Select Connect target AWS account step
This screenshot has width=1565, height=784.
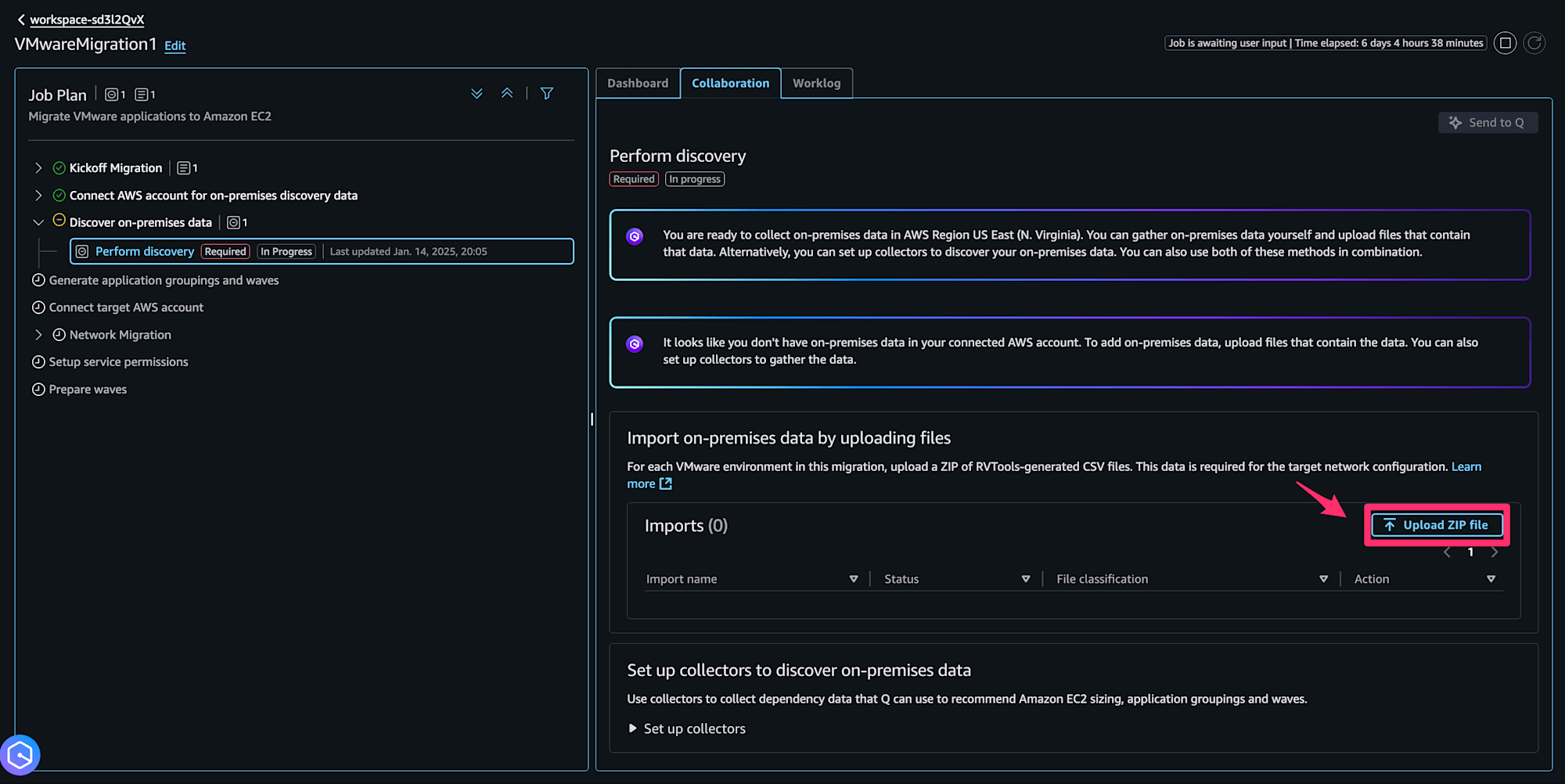click(x=126, y=307)
